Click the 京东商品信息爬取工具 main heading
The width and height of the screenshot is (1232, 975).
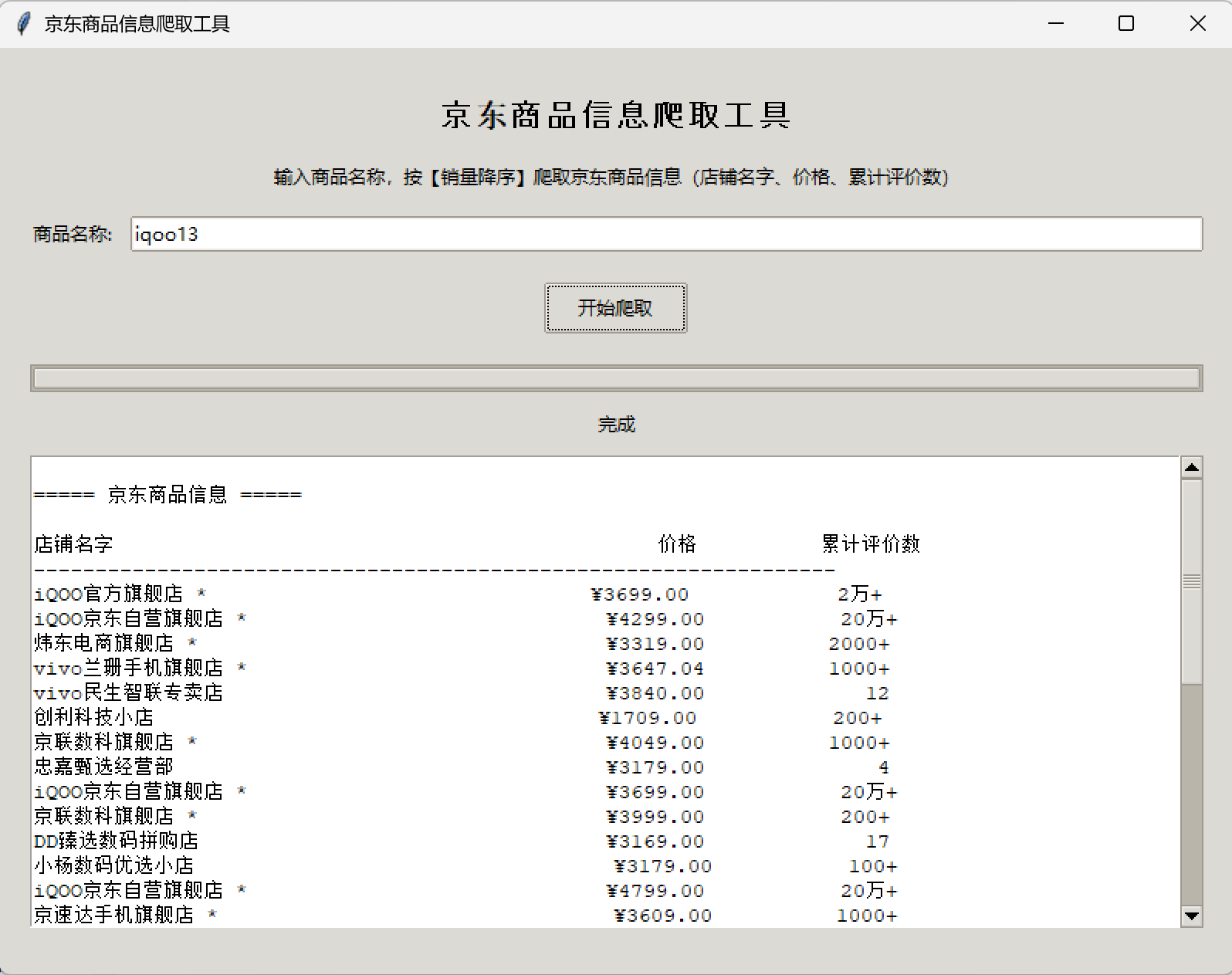(x=616, y=115)
